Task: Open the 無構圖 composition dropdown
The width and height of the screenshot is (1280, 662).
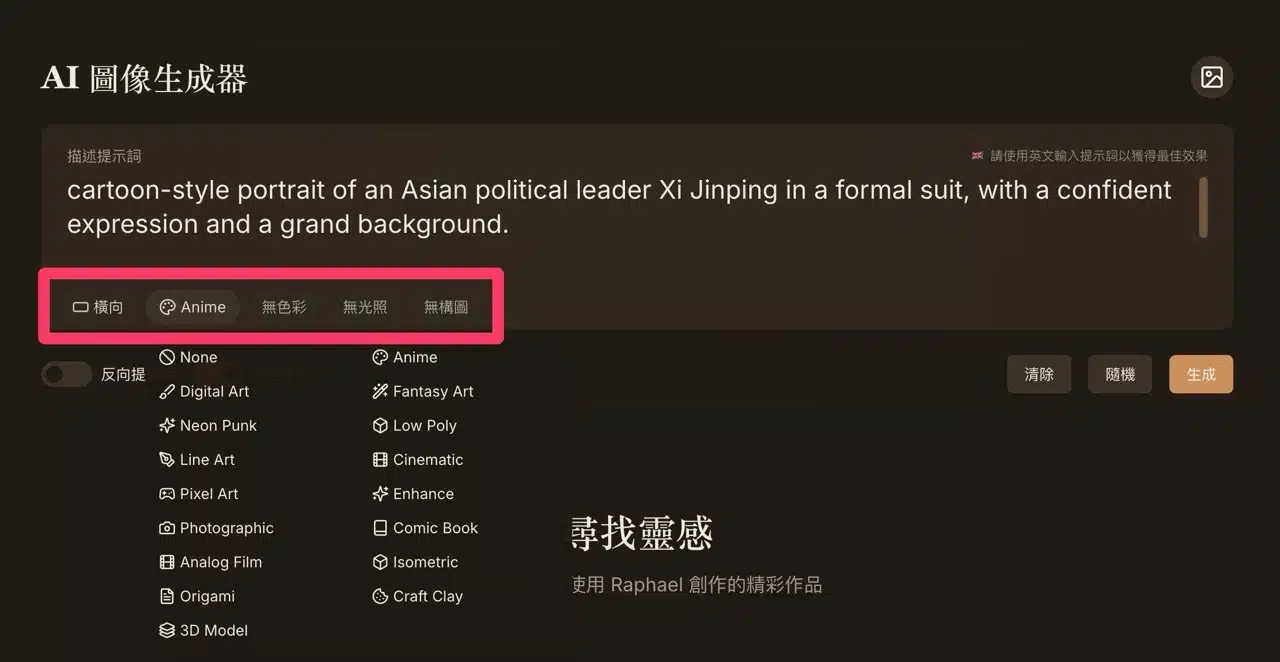Action: click(x=446, y=307)
